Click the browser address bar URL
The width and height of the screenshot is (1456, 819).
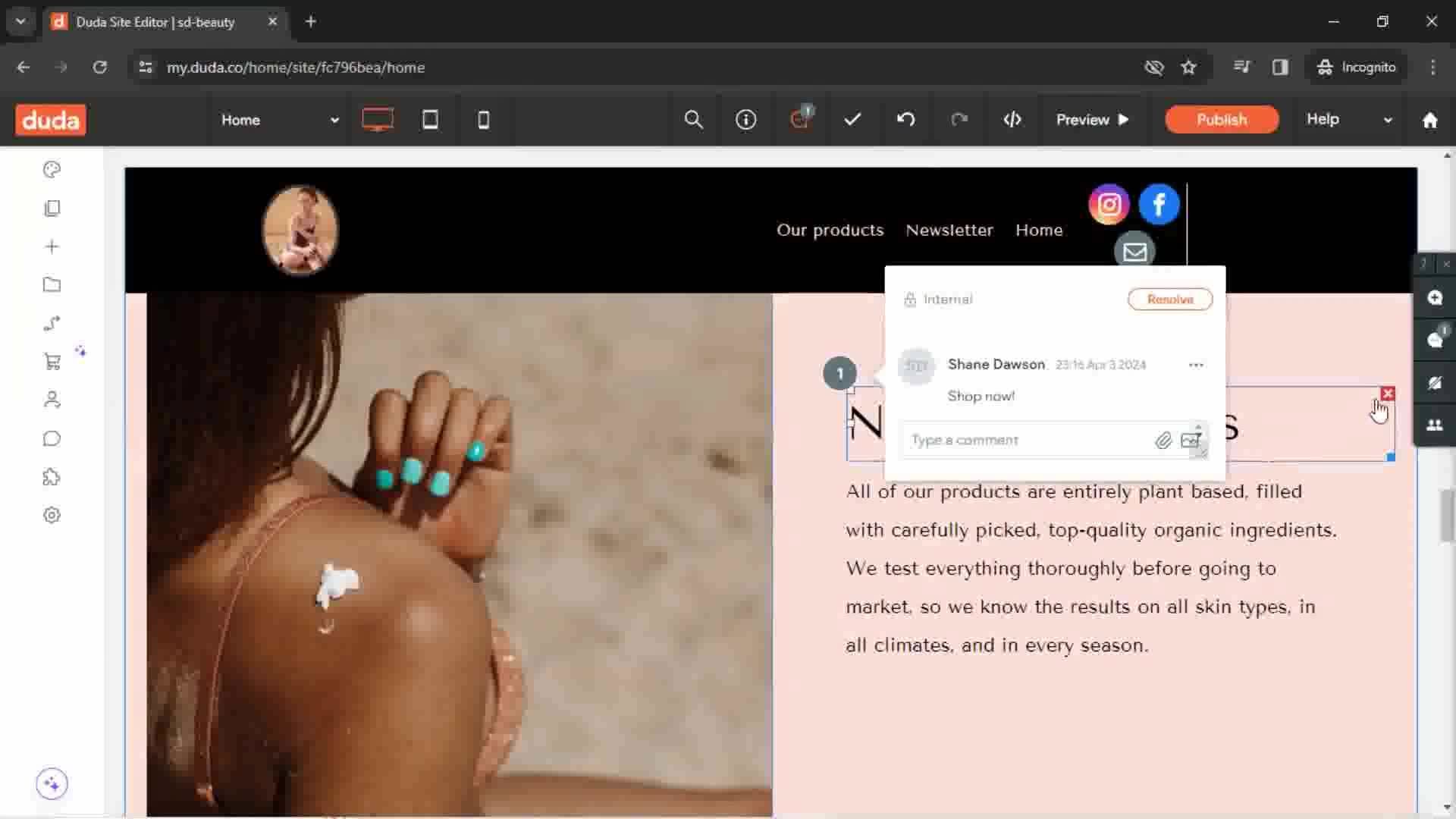[296, 67]
